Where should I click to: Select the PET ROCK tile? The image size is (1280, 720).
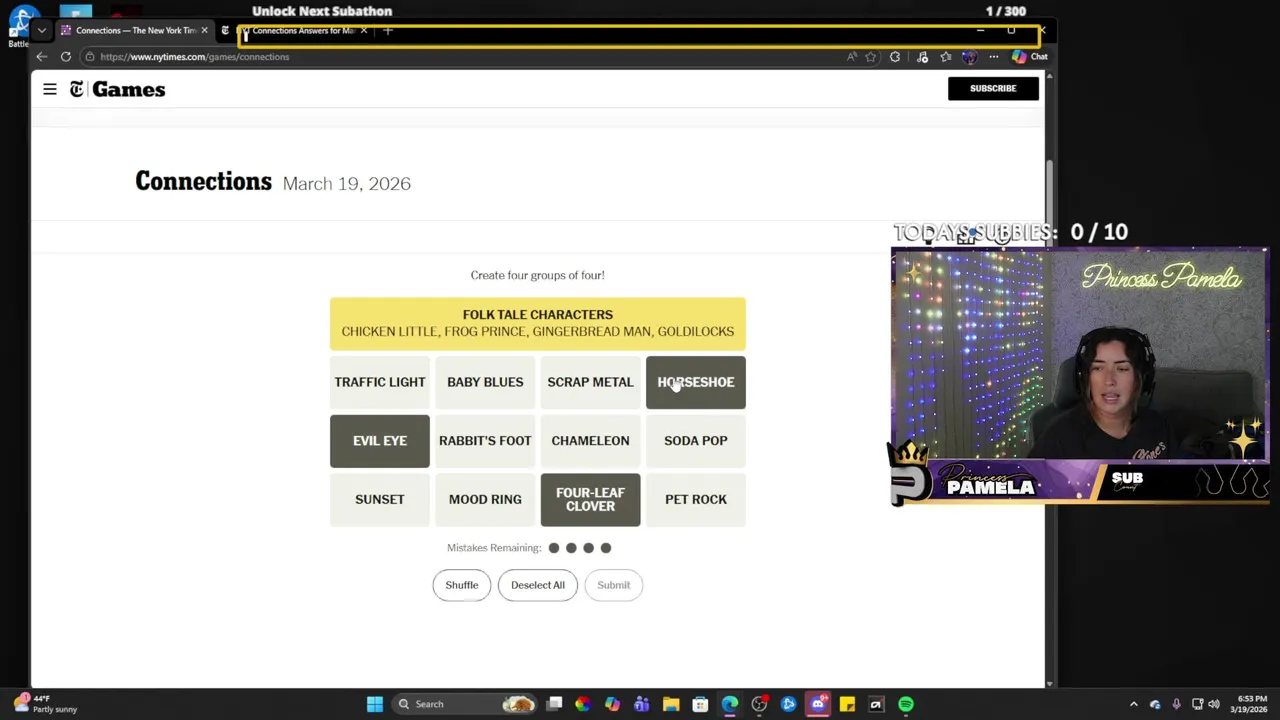[696, 499]
